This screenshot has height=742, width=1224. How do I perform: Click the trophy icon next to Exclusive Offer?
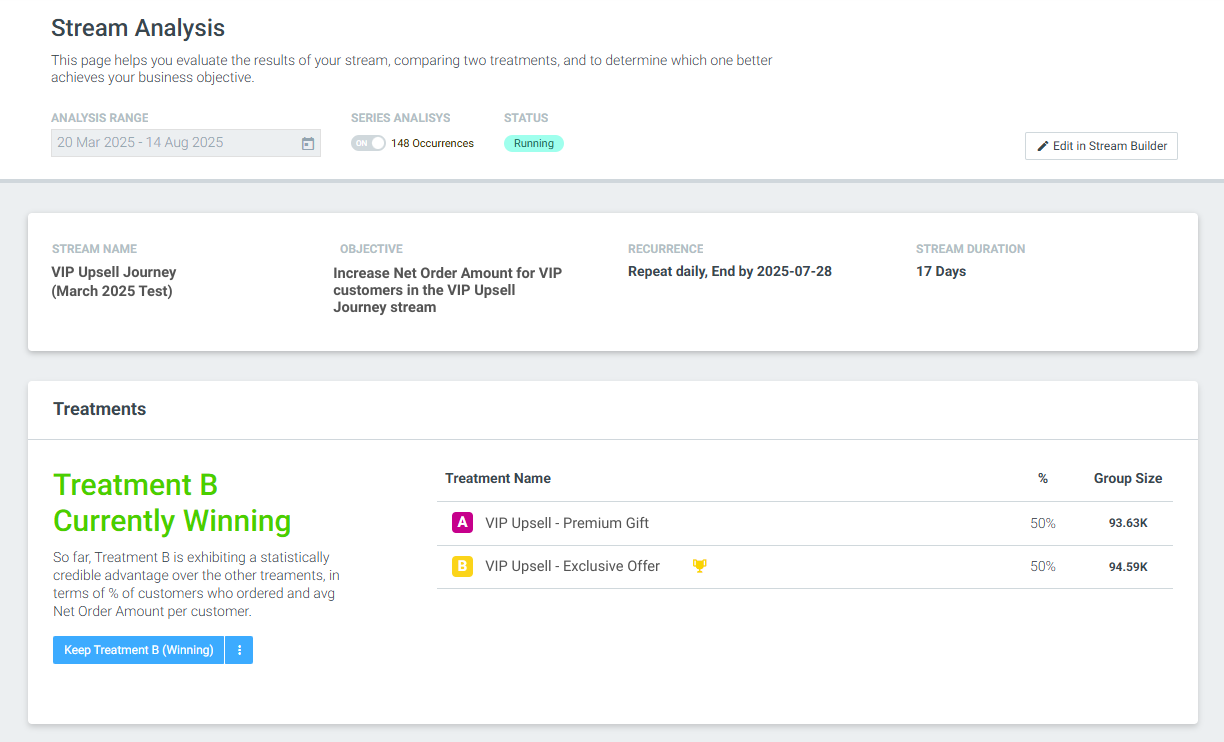point(700,566)
